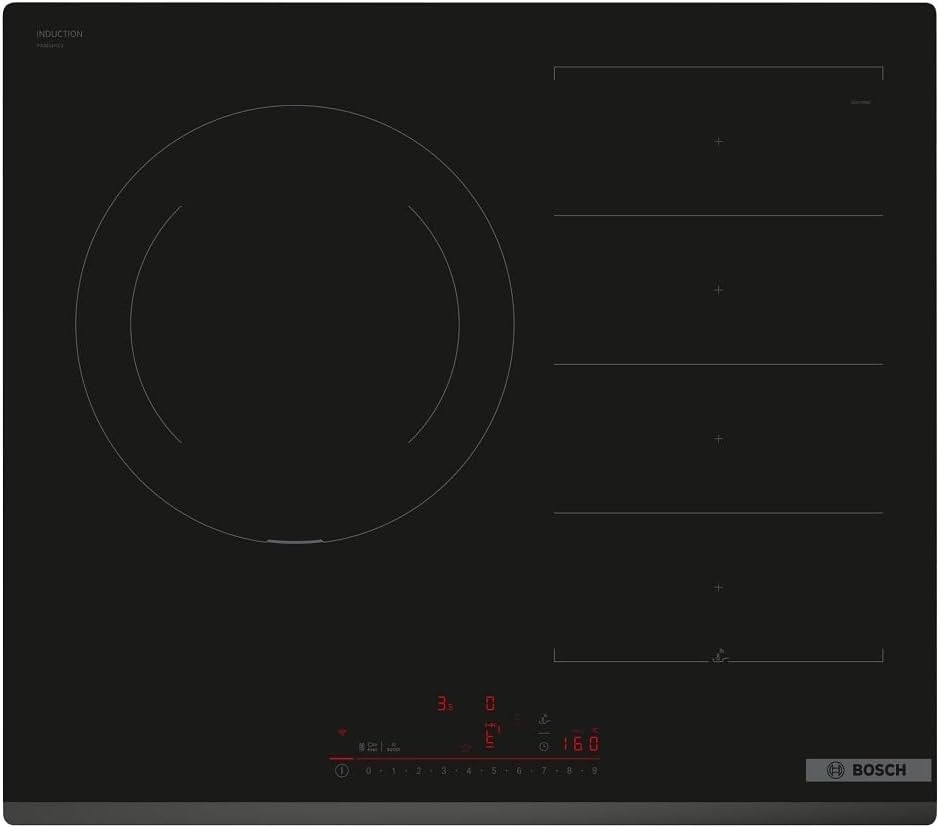Viewport: 938px width, 827px height.
Task: Tap the 160 timer display
Action: pyautogui.click(x=579, y=744)
